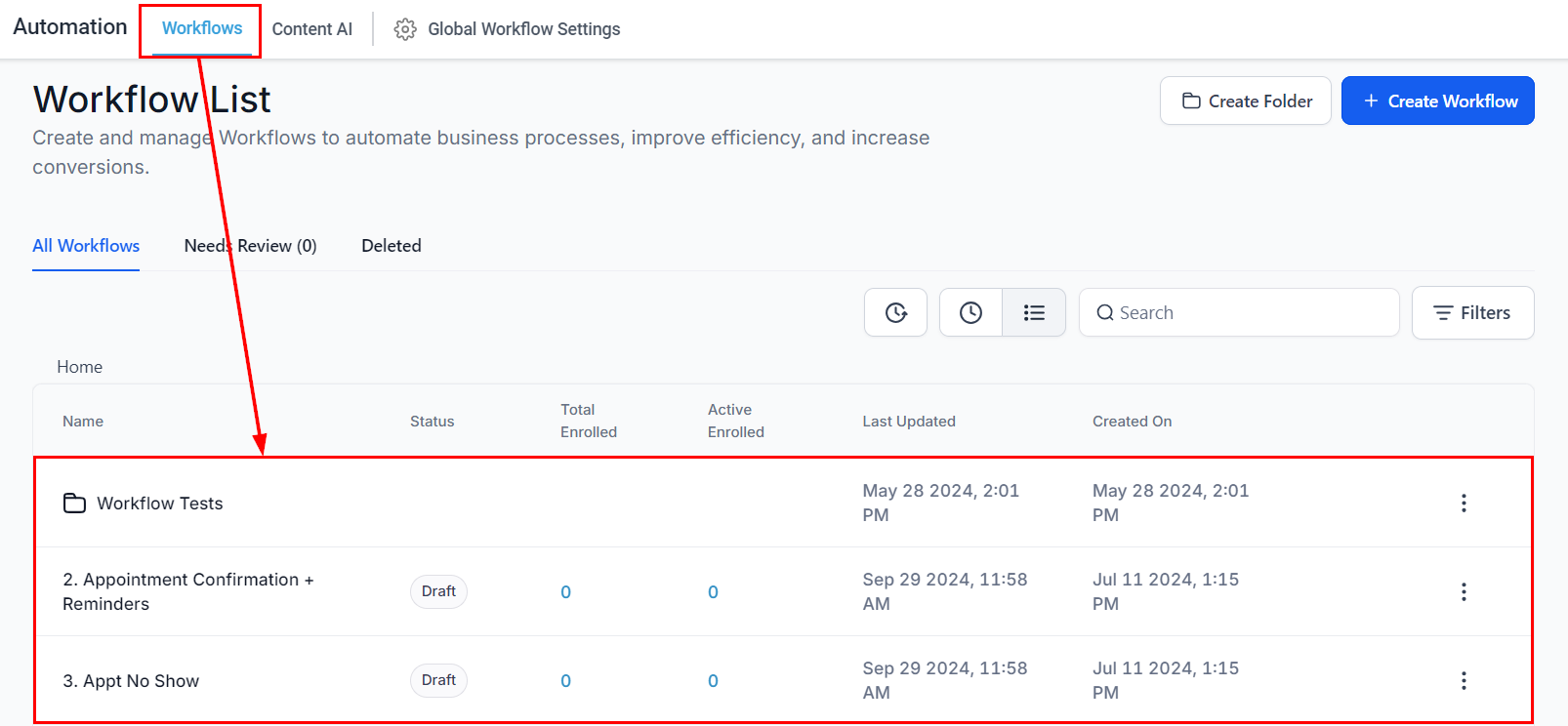
Task: Switch to the plain clock view
Action: 970,312
